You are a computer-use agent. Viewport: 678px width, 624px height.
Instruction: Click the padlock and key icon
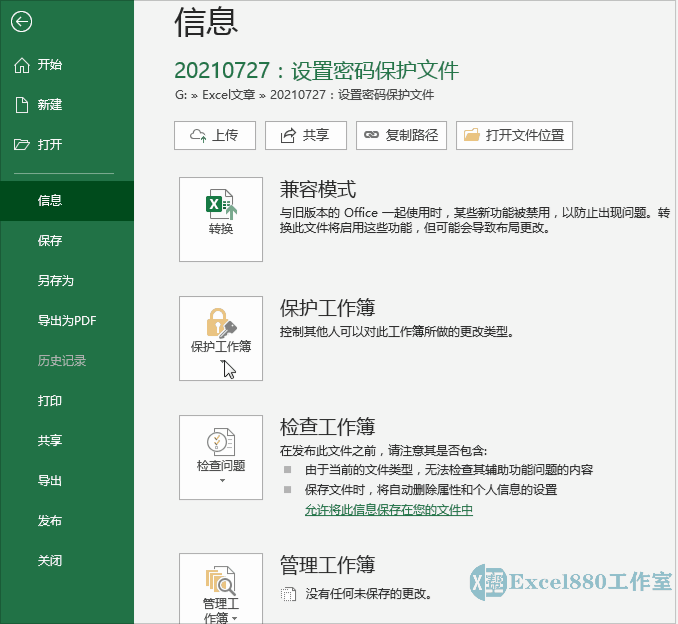[x=221, y=323]
